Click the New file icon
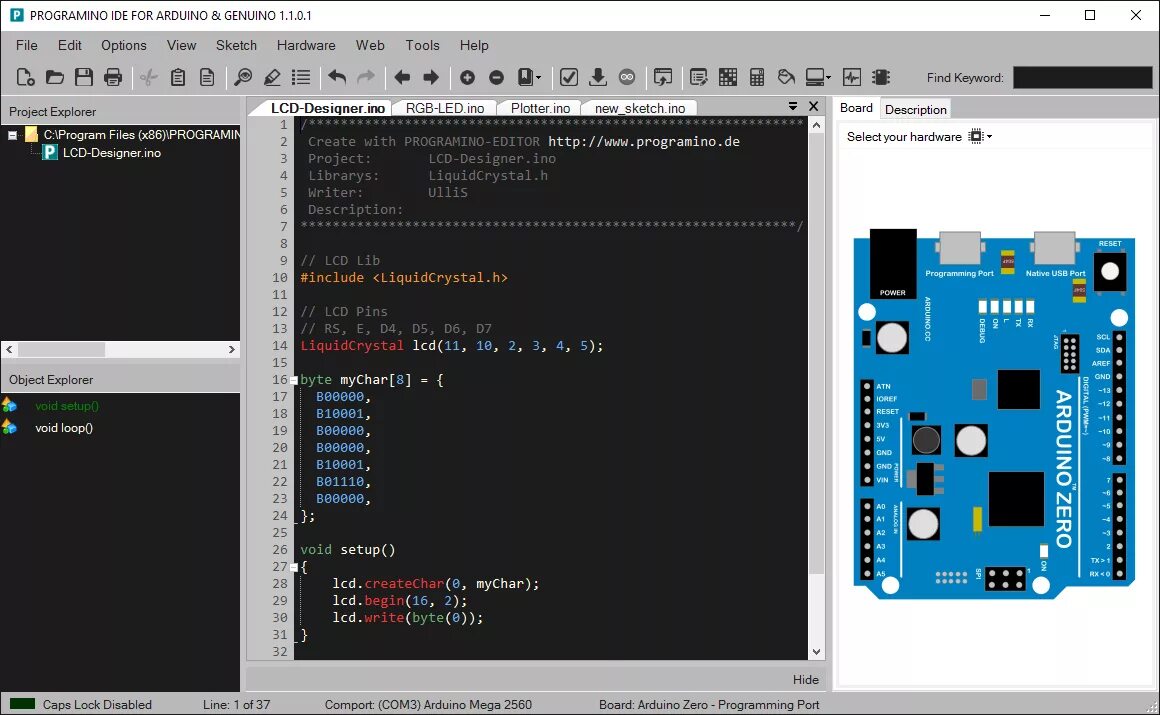This screenshot has height=715, width=1160. [x=26, y=77]
